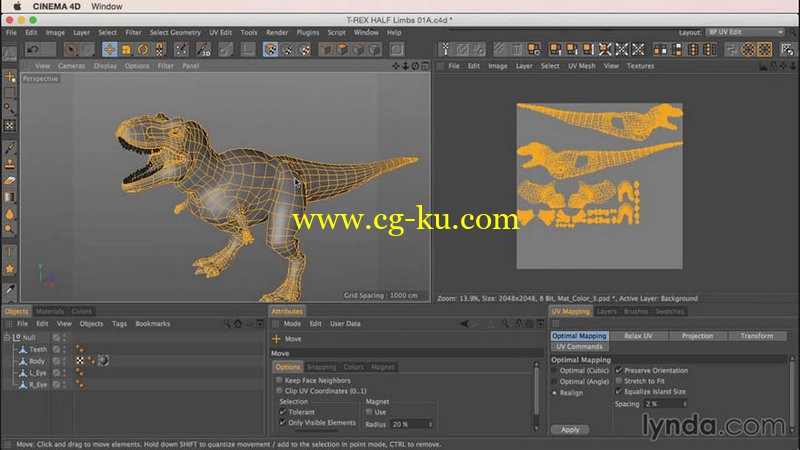
Task: Enable Clip UV Coordinates checkbox
Action: [279, 391]
